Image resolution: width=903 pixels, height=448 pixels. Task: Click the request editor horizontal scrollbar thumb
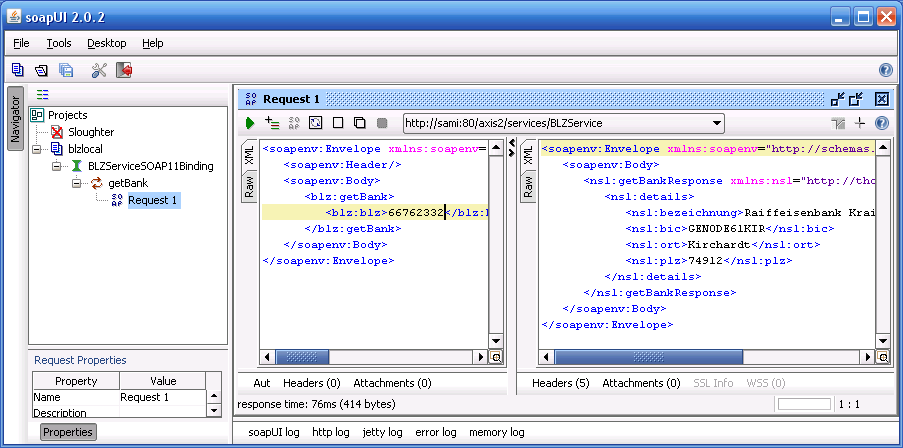point(302,357)
